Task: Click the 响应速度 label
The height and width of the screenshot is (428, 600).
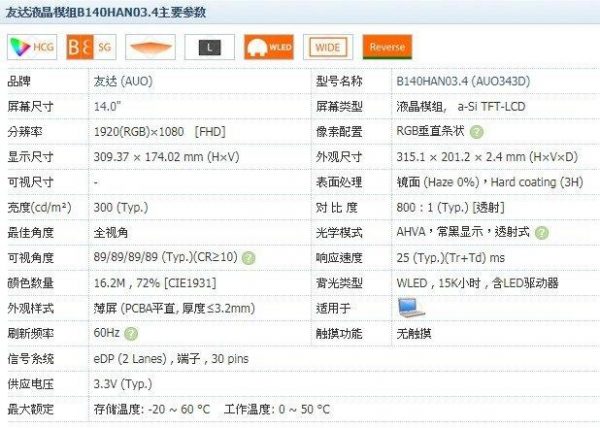Action: 339,258
